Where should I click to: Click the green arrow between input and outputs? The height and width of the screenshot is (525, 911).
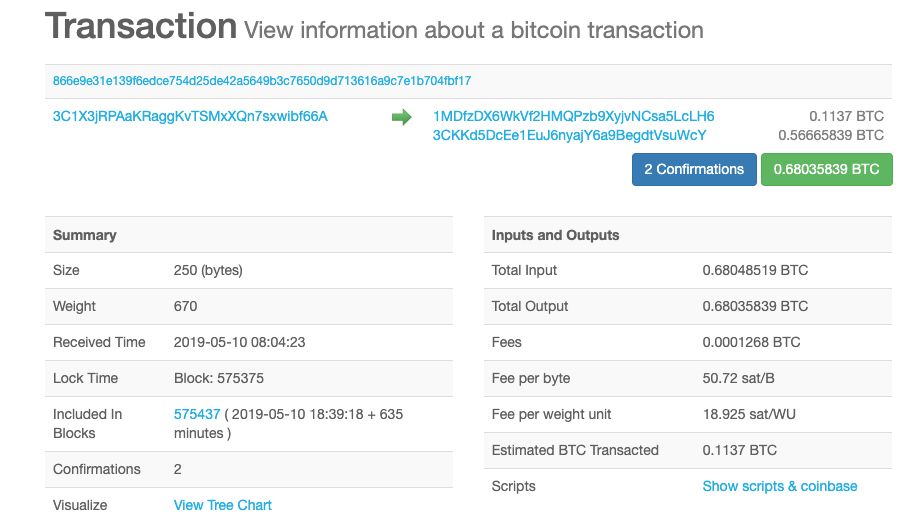(x=401, y=117)
